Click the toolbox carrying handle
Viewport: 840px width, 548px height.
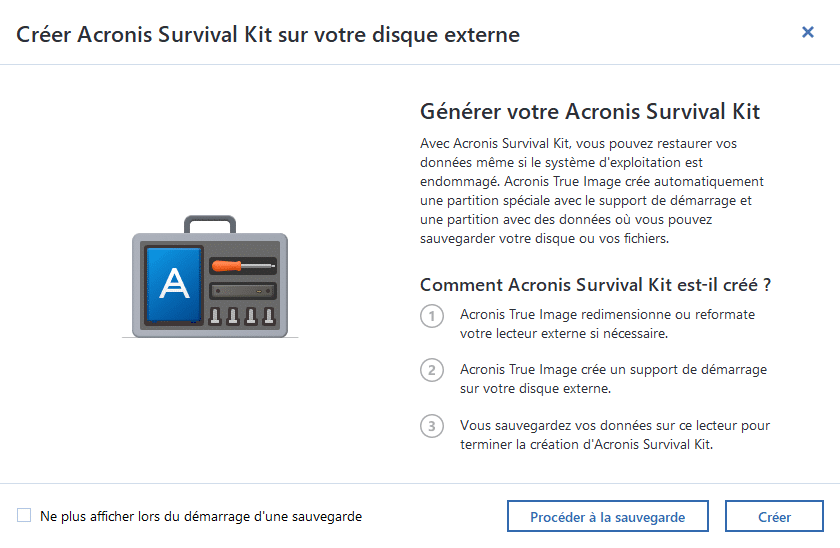pos(209,224)
